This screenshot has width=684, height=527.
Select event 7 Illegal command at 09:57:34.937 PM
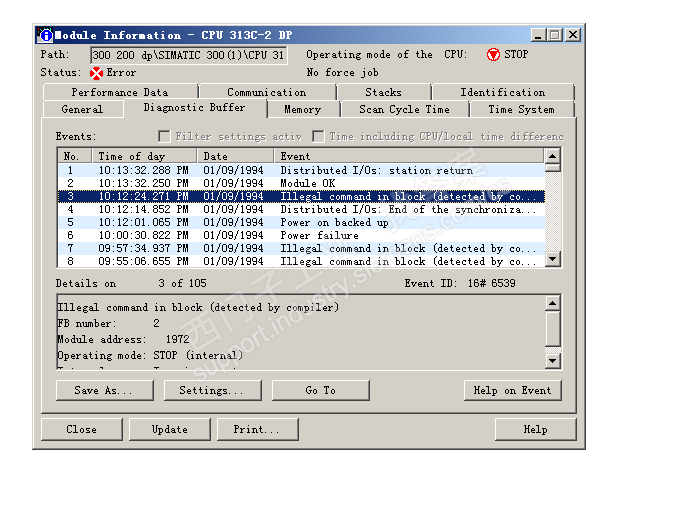[x=301, y=249]
